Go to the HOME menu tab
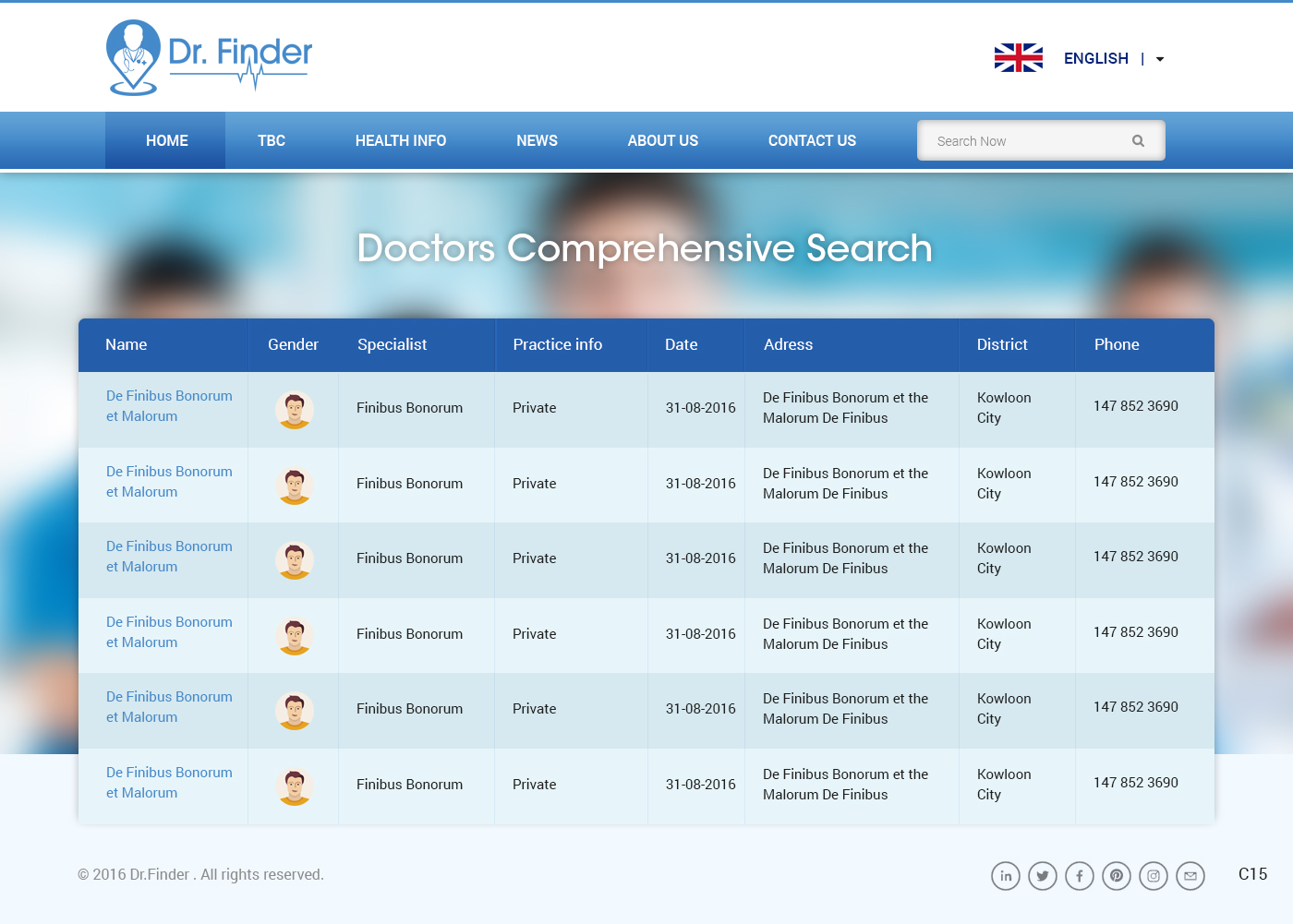 pos(166,140)
